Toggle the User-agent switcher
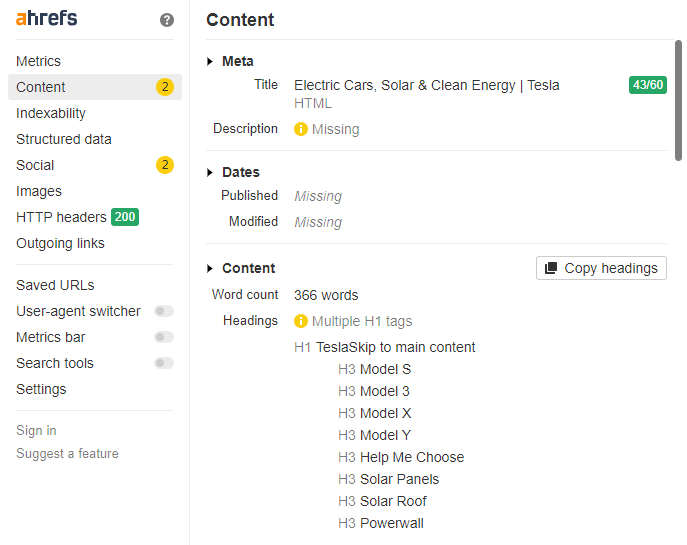Image resolution: width=687 pixels, height=545 pixels. tap(164, 311)
